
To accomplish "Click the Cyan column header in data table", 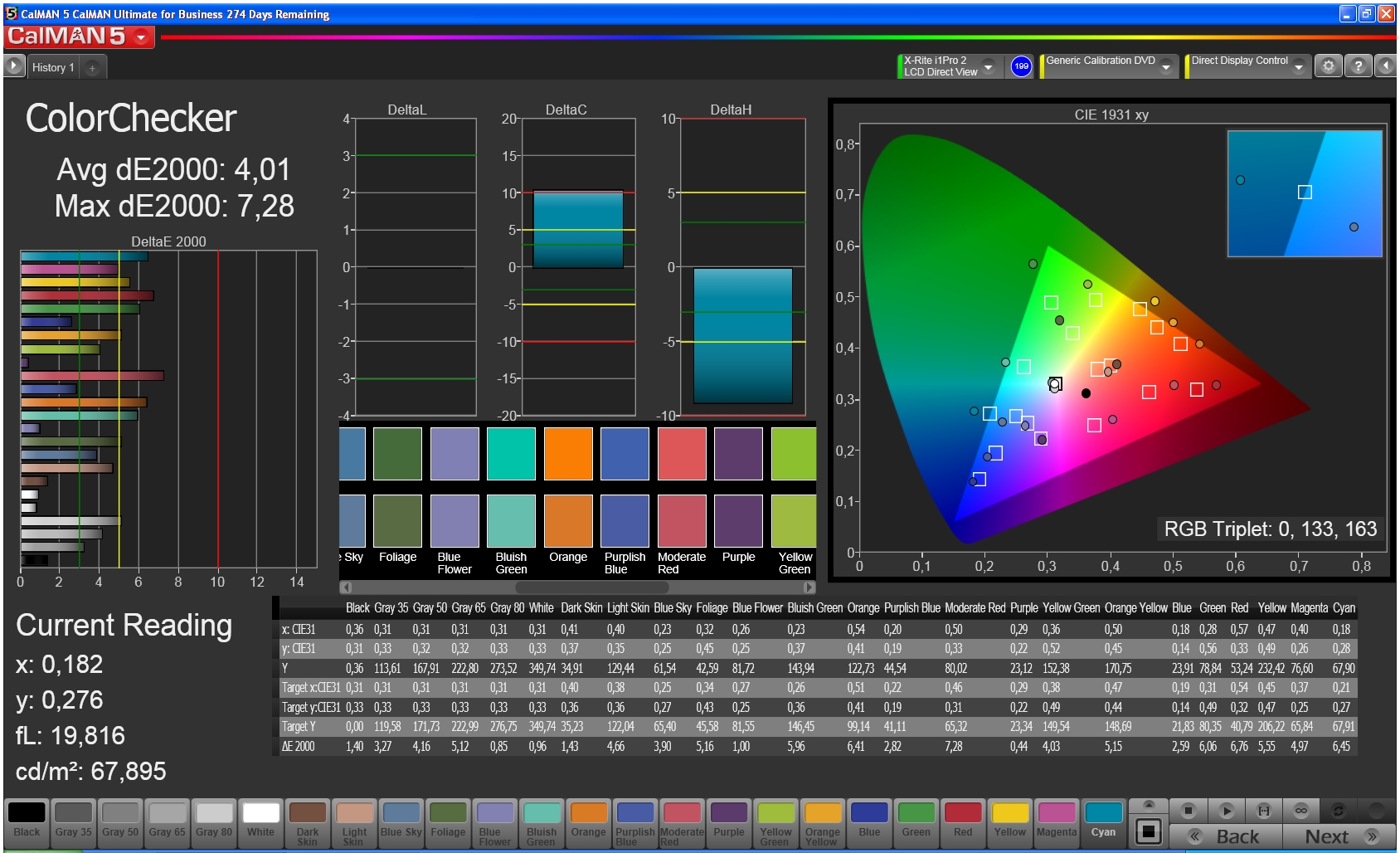I will click(1344, 608).
